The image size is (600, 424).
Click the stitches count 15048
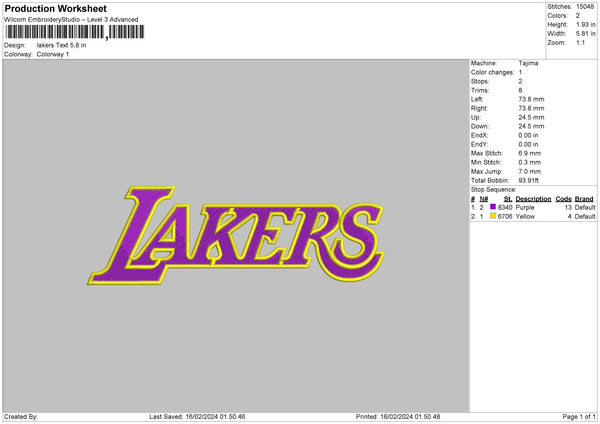585,7
